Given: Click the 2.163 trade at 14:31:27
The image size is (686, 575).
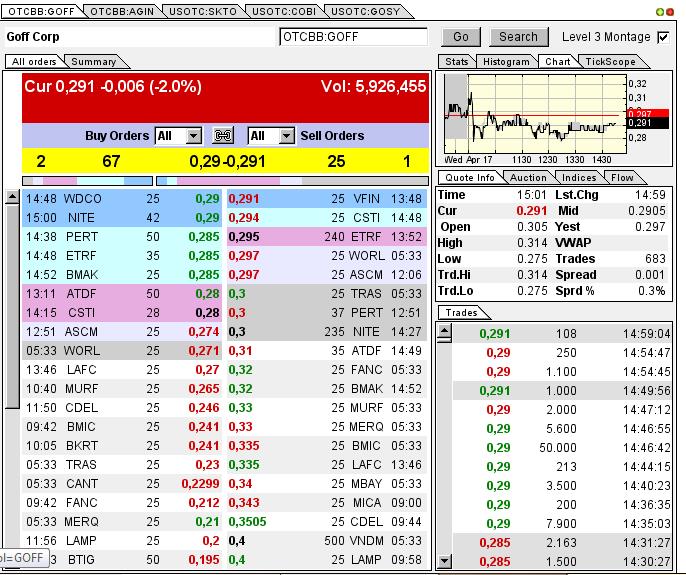Looking at the screenshot, I should pos(561,543).
